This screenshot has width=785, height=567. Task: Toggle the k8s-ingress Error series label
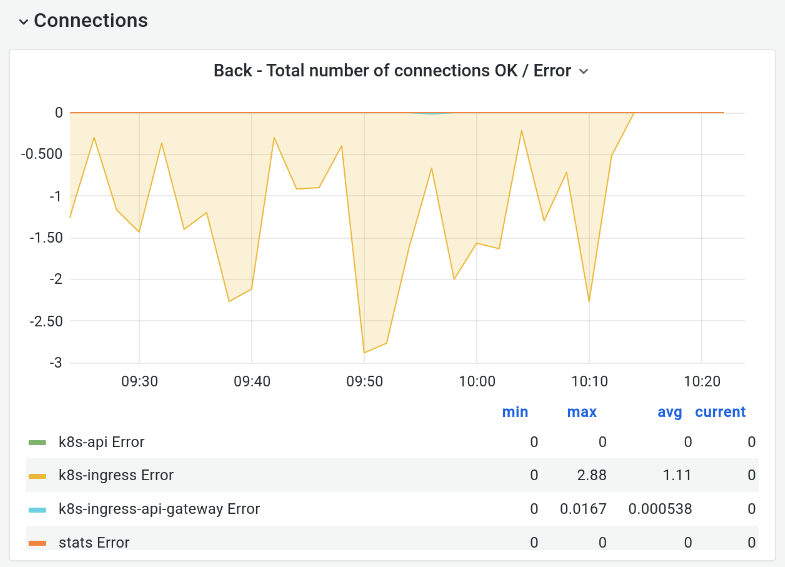point(116,475)
